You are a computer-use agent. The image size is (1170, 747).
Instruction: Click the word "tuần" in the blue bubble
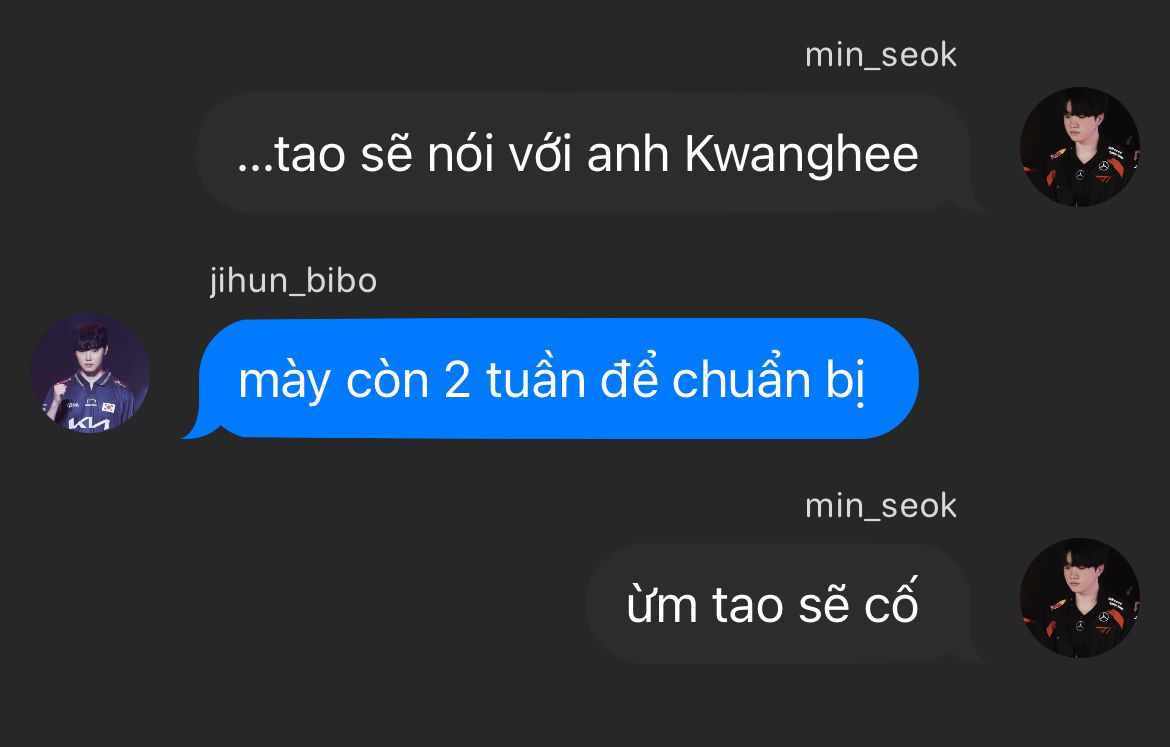point(536,379)
